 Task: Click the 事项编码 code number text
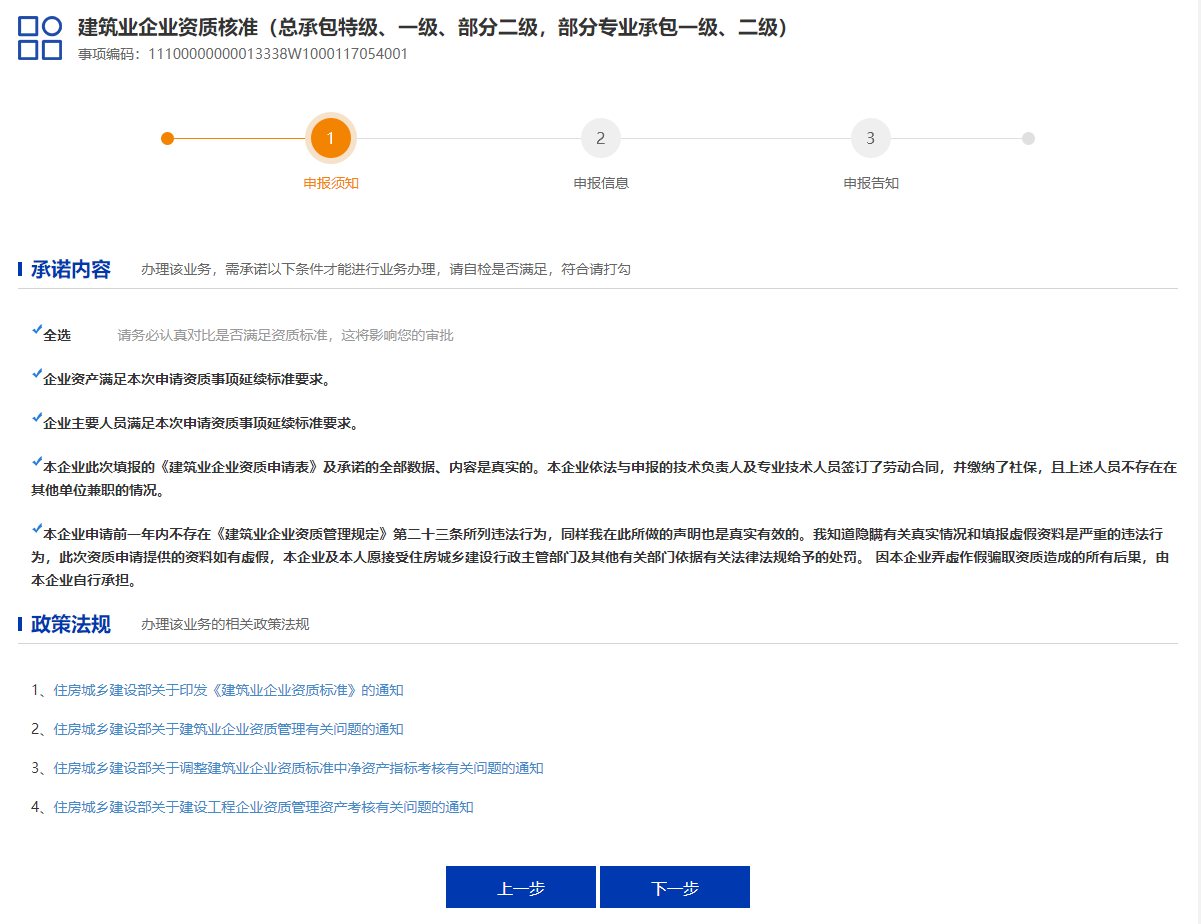(x=278, y=54)
